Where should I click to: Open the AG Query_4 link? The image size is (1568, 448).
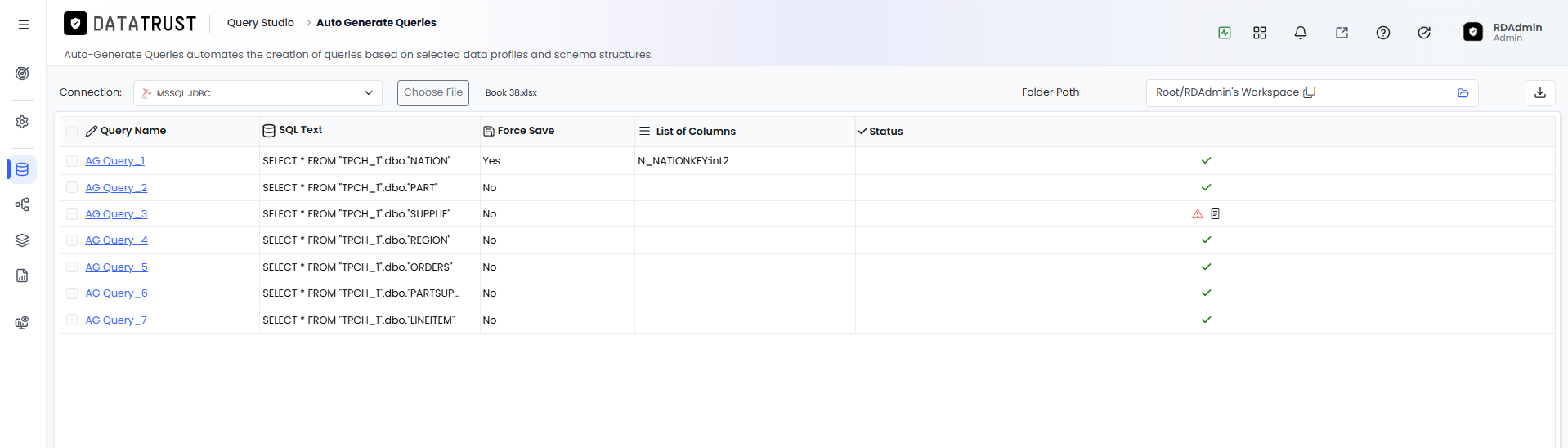[x=116, y=240]
